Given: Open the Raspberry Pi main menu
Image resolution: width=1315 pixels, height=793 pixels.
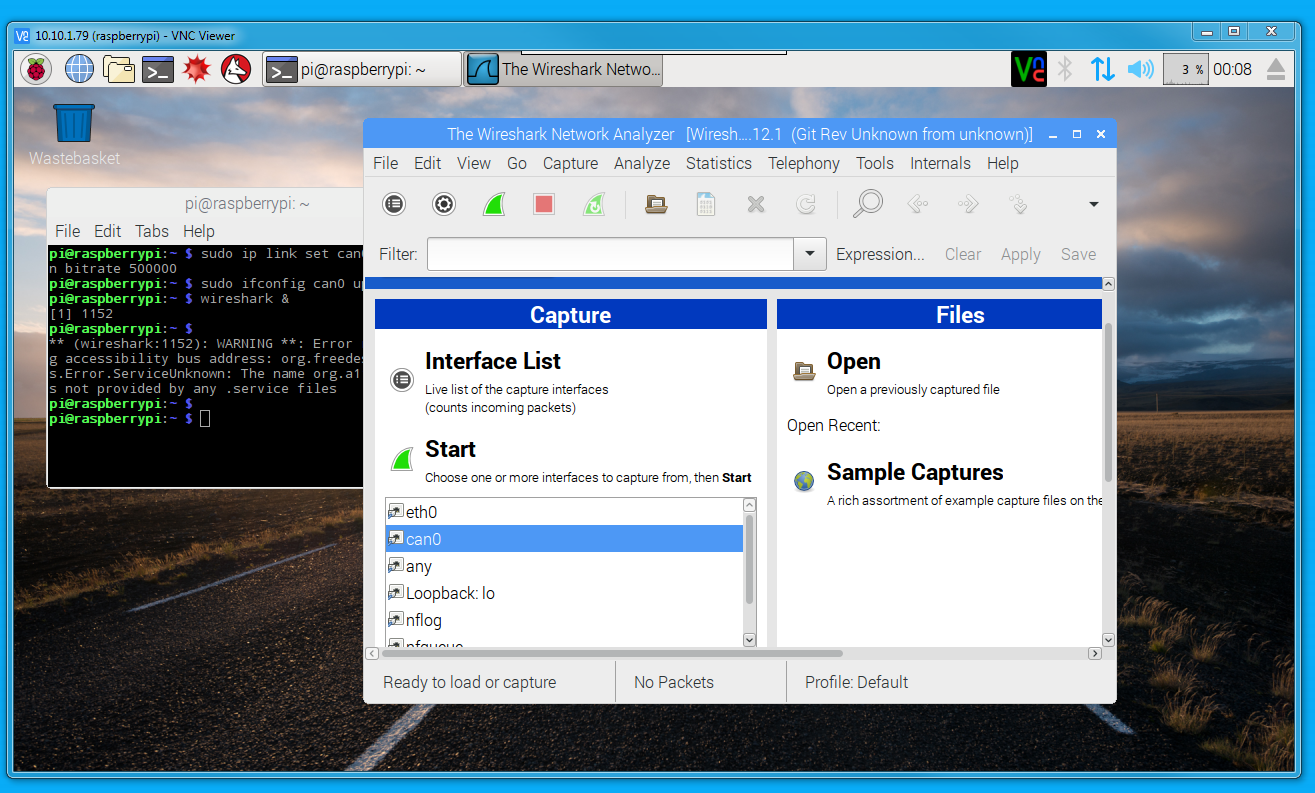Looking at the screenshot, I should click(36, 69).
